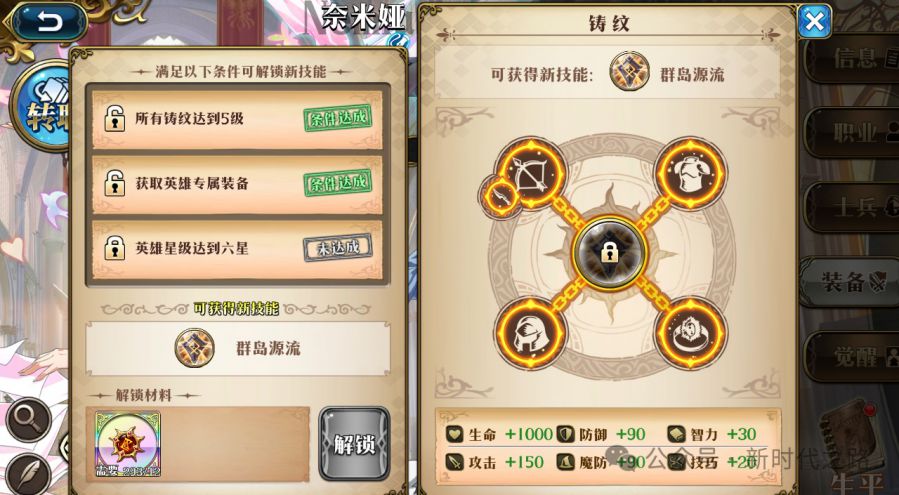899x495 pixels.
Task: Select the helmet rune node
Action: tap(531, 333)
